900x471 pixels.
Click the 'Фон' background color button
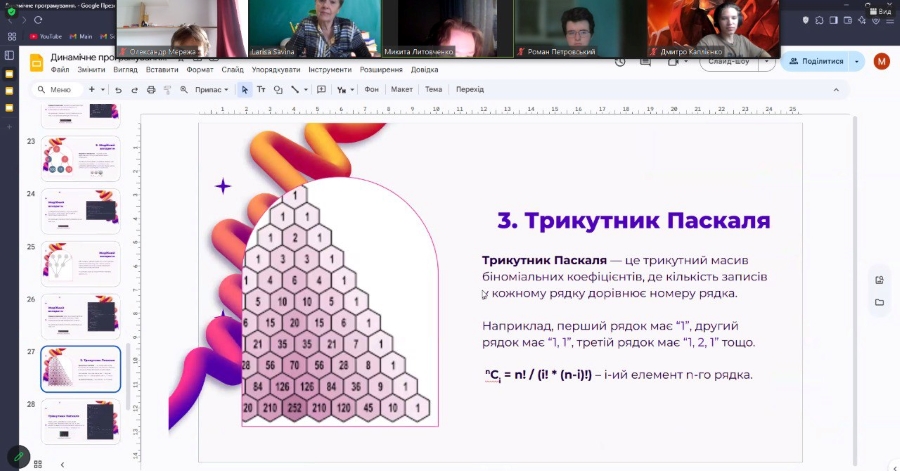tap(372, 89)
